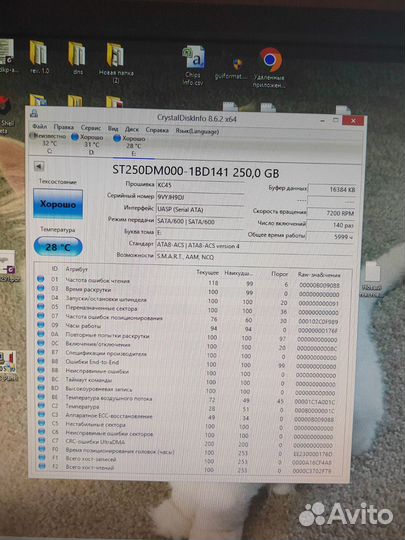Image resolution: width=405 pixels, height=540 pixels.
Task: Click status circle of attribute C2 Температура
Action: tap(41, 405)
